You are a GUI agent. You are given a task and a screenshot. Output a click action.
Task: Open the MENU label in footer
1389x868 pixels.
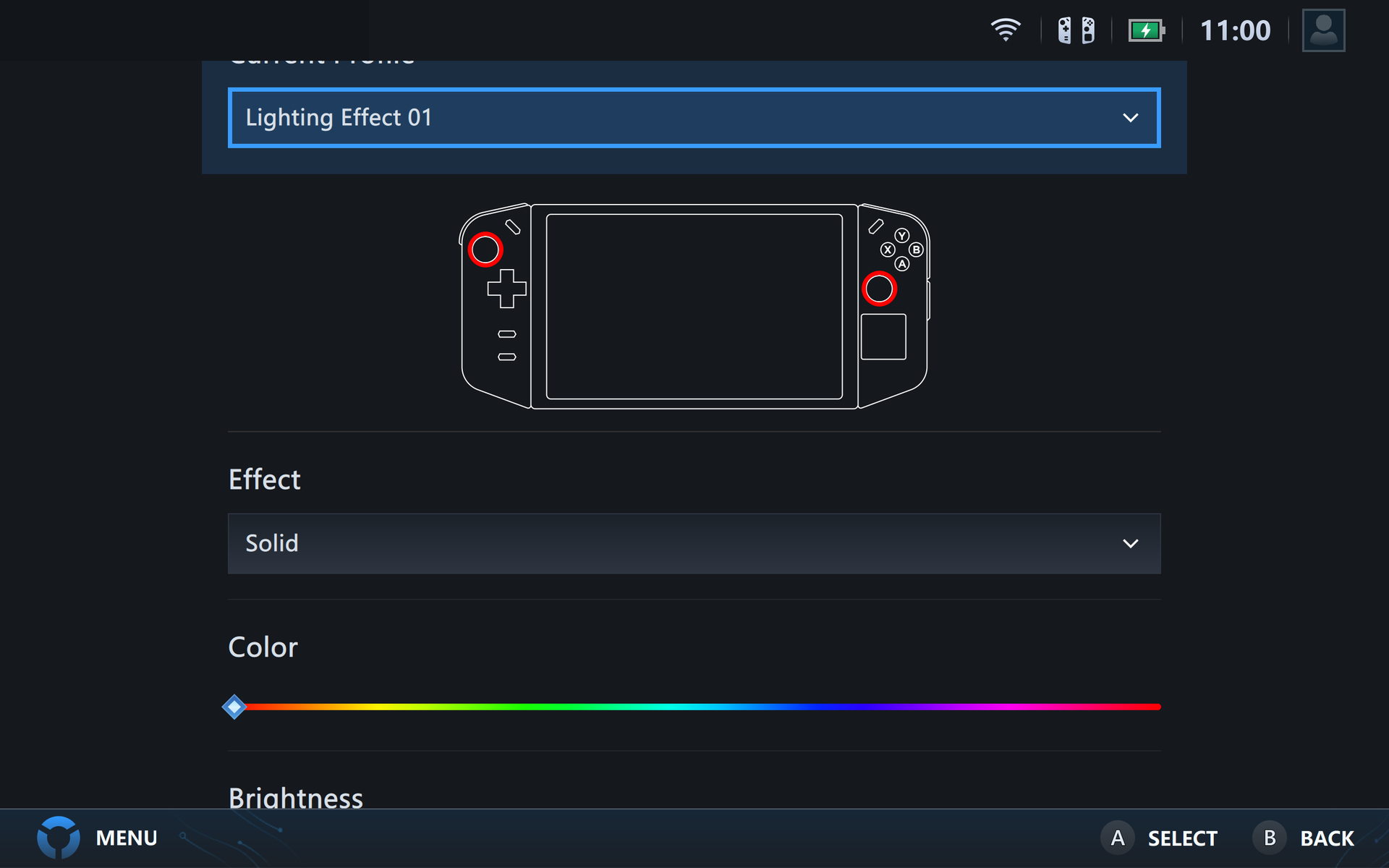[x=127, y=838]
